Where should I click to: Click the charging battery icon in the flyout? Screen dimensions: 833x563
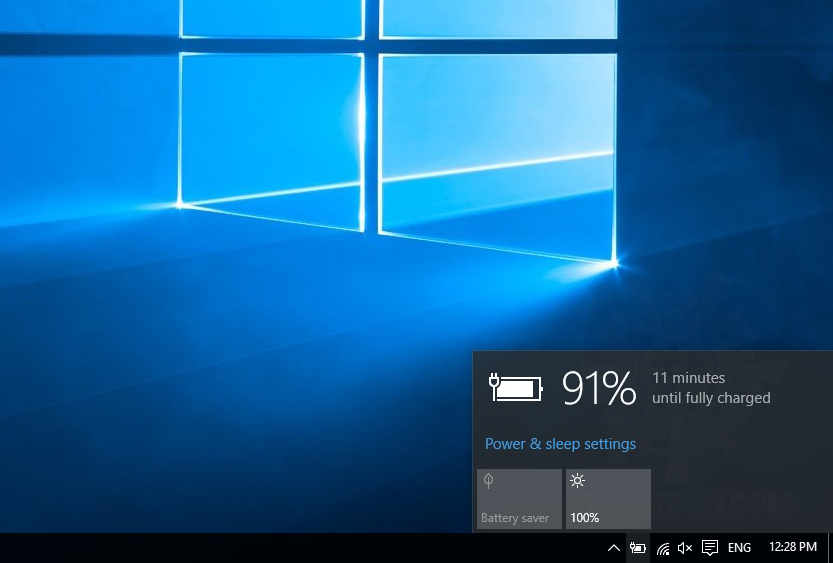pyautogui.click(x=516, y=388)
